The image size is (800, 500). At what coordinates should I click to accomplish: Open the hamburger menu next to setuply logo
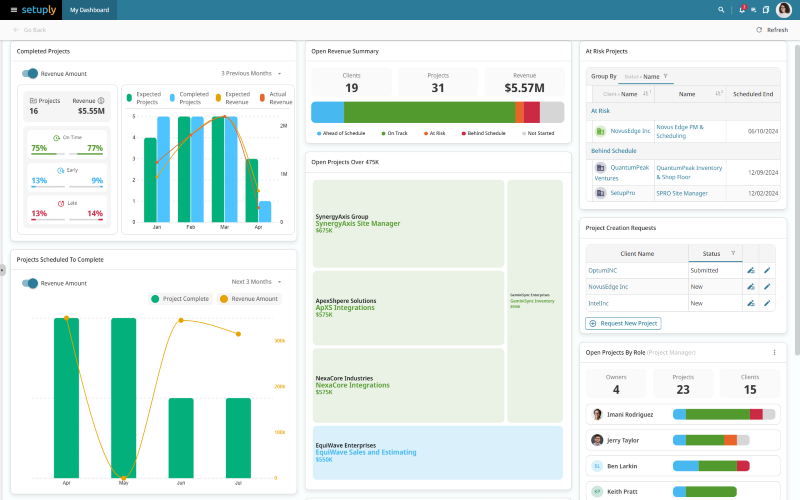14,10
